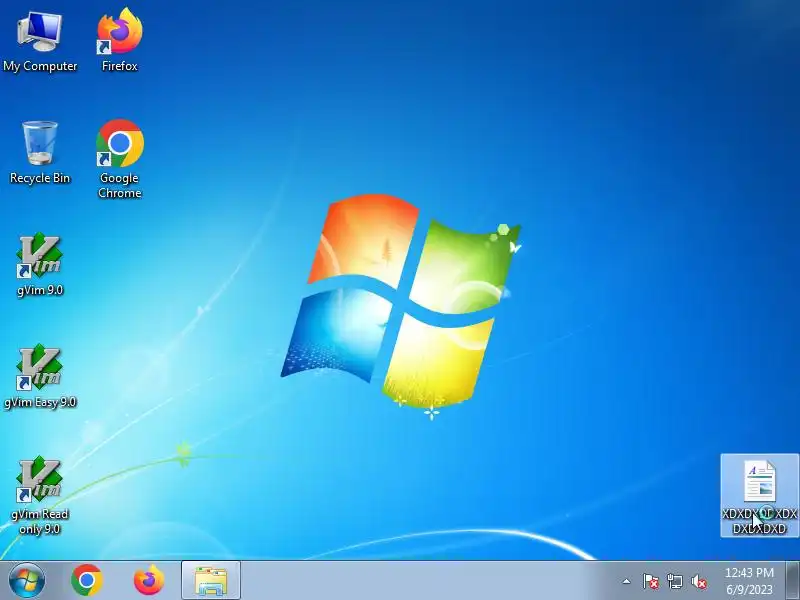
Task: Show hidden system tray icons
Action: tap(626, 581)
